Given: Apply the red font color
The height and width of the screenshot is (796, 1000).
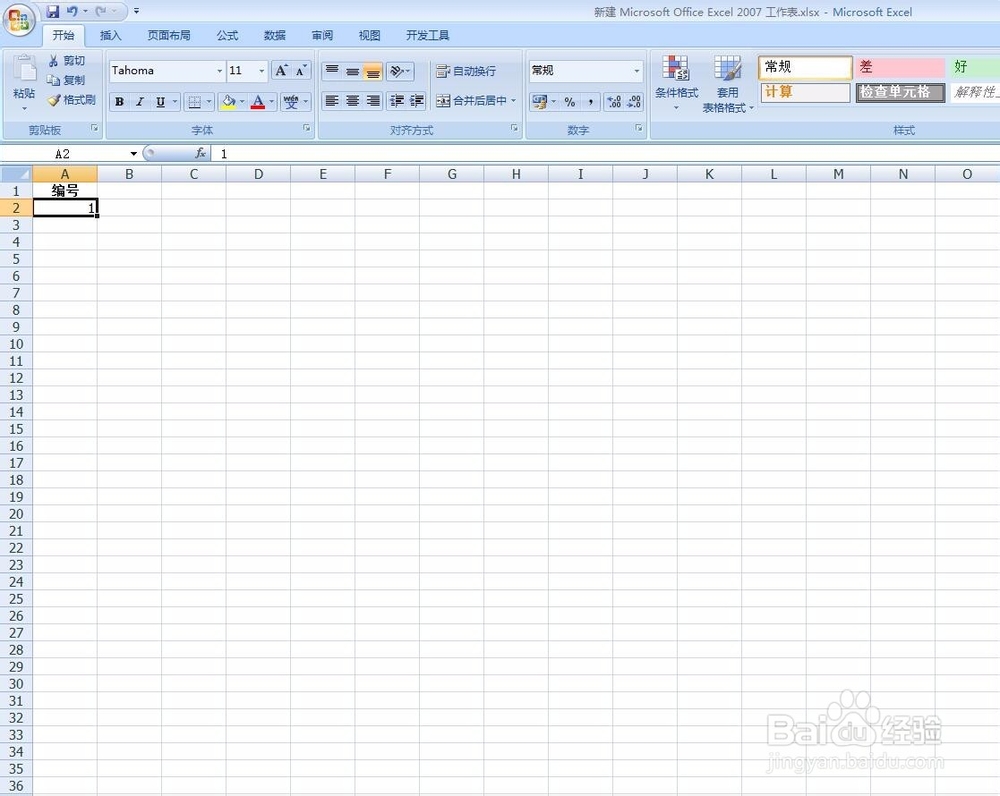Looking at the screenshot, I should coord(258,101).
